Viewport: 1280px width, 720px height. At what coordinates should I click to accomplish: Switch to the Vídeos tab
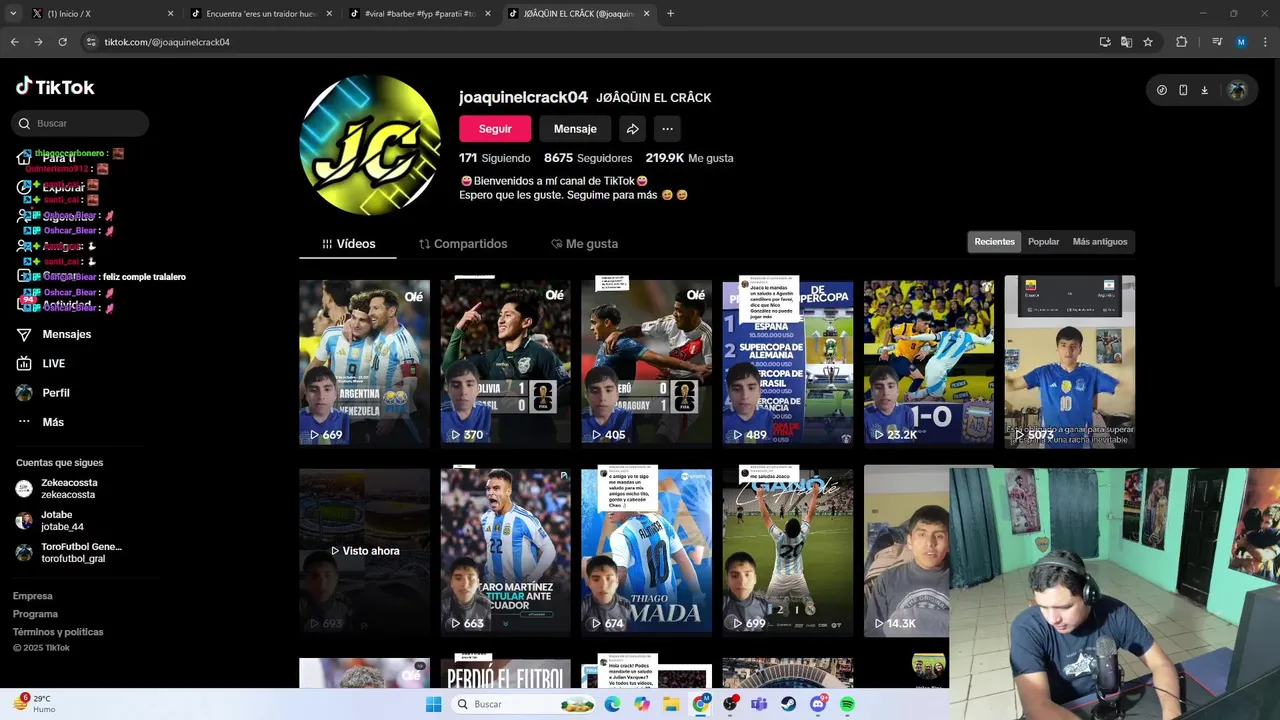coord(348,244)
